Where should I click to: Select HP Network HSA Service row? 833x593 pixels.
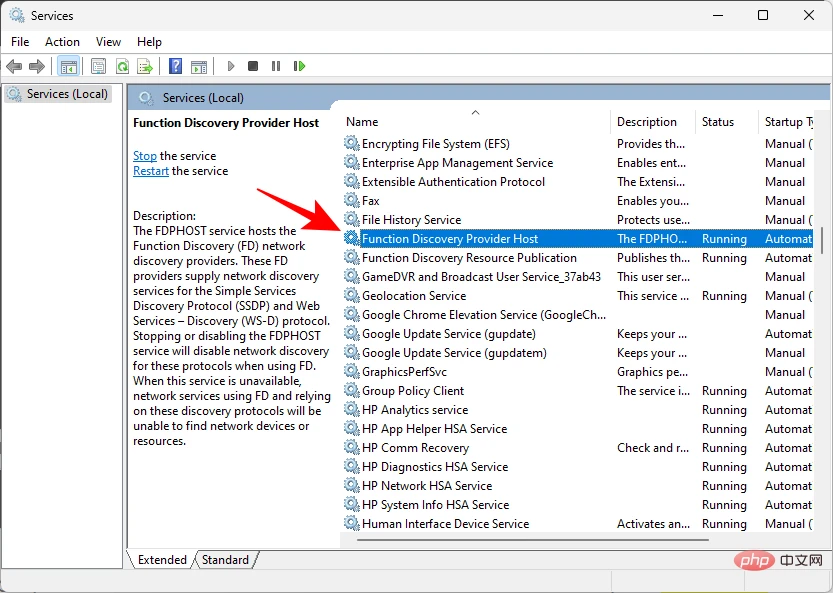577,486
